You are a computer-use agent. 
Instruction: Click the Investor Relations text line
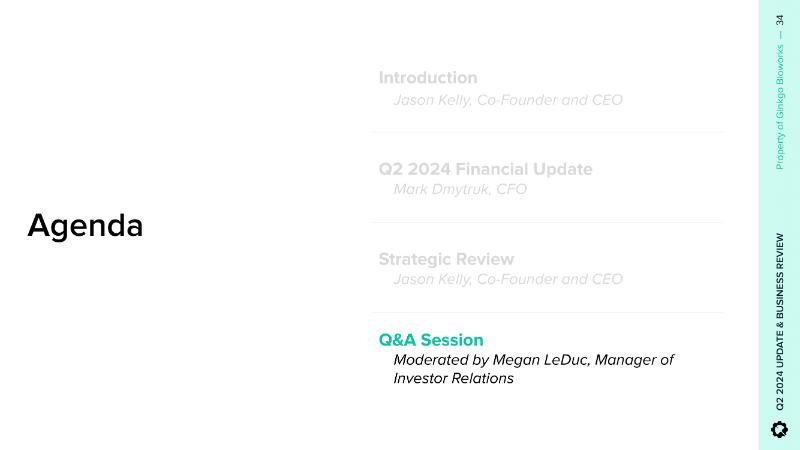[x=453, y=379]
